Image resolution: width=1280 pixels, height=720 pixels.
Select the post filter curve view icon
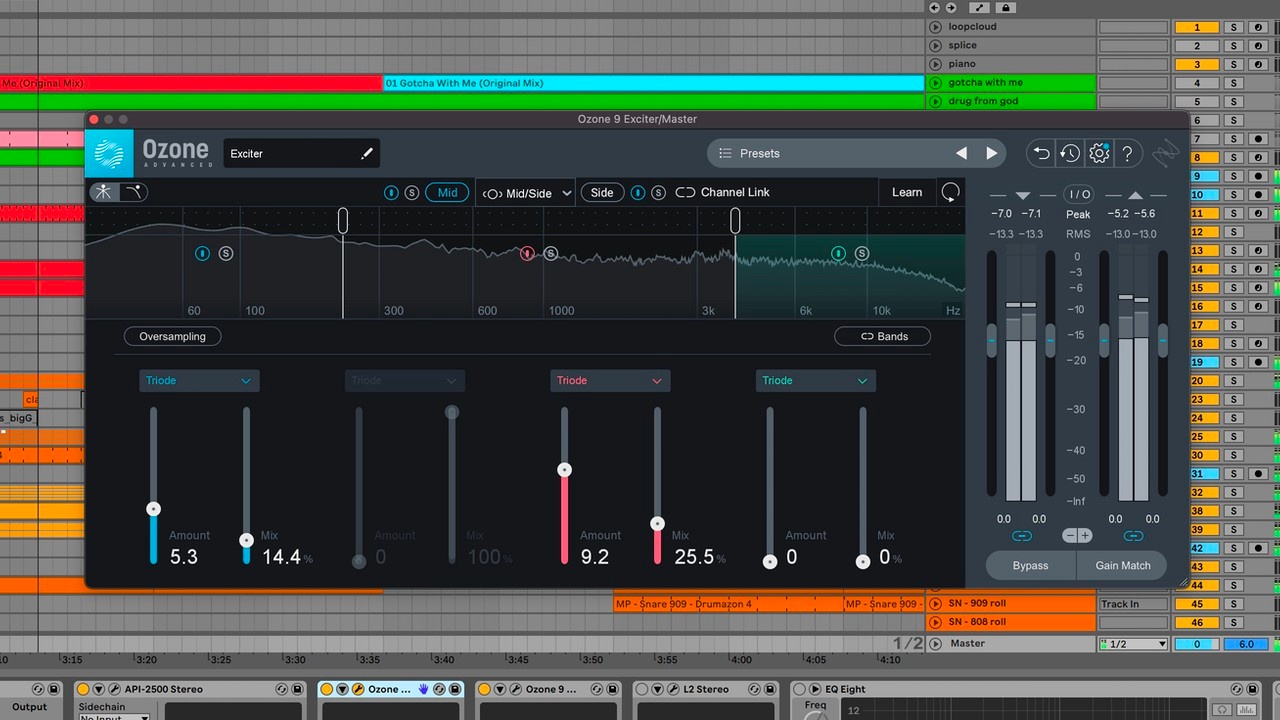[133, 192]
